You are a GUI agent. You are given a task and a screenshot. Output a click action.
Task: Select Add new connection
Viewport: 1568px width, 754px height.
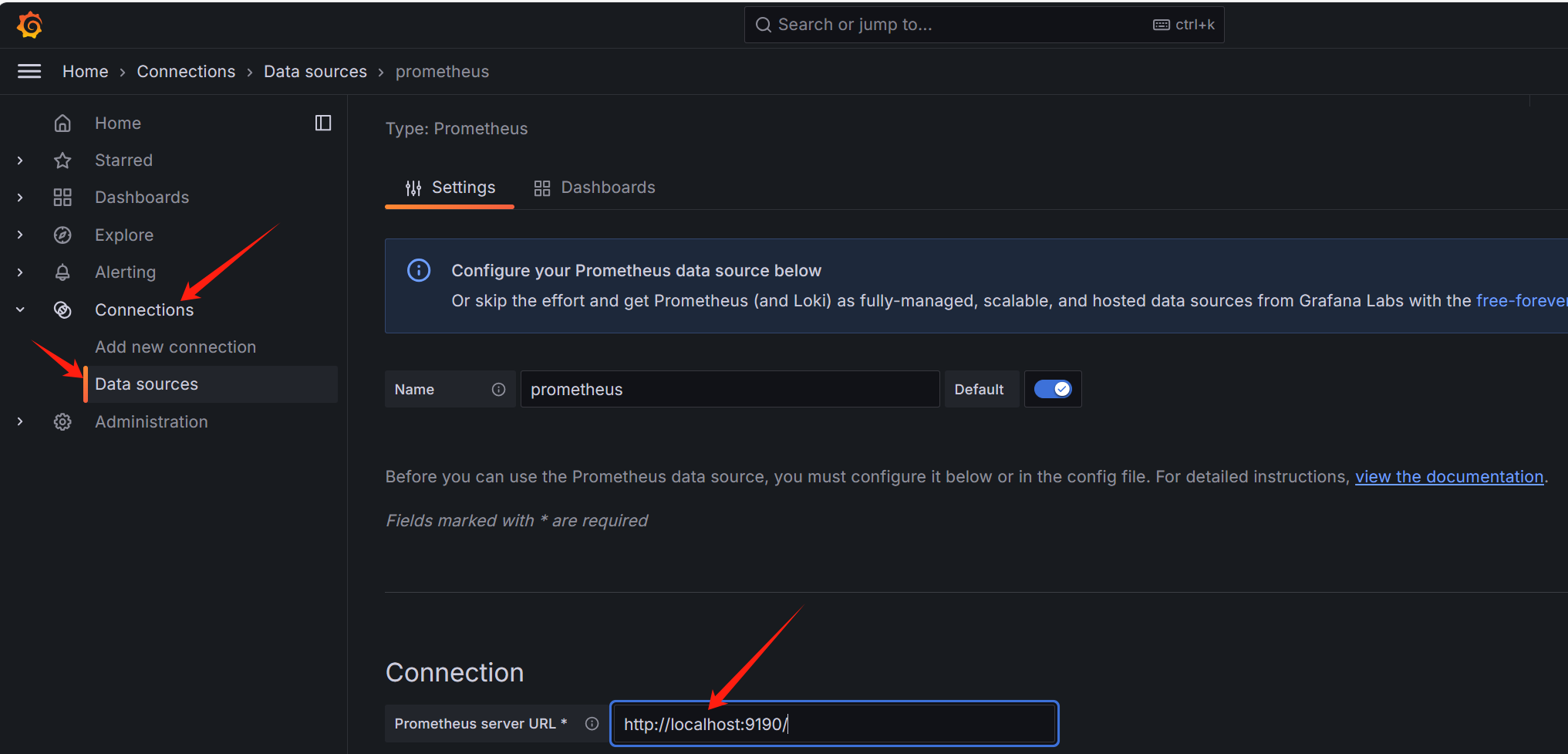tap(175, 347)
